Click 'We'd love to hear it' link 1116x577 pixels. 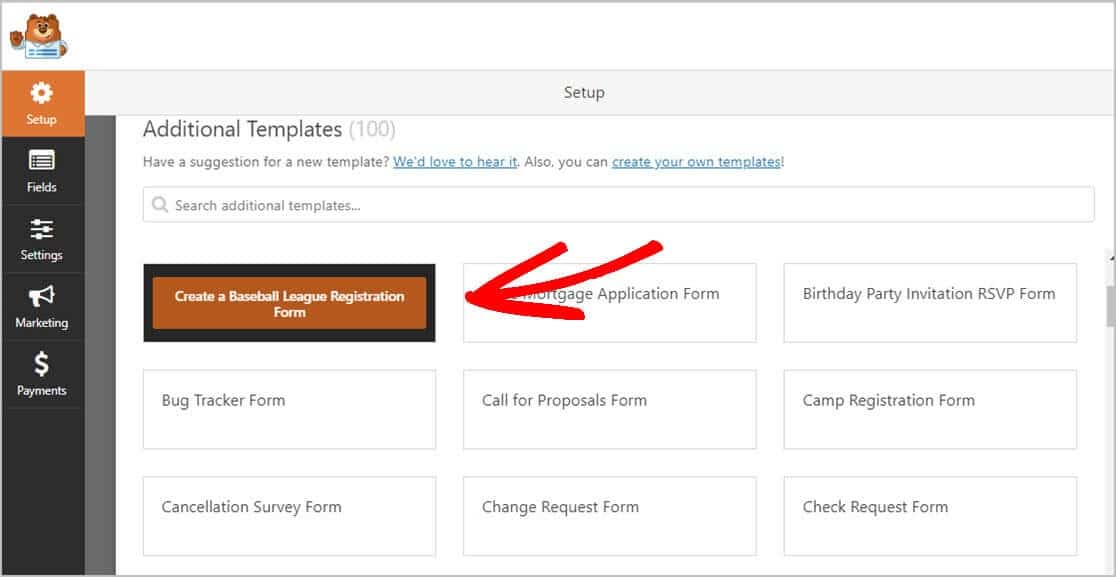click(455, 162)
